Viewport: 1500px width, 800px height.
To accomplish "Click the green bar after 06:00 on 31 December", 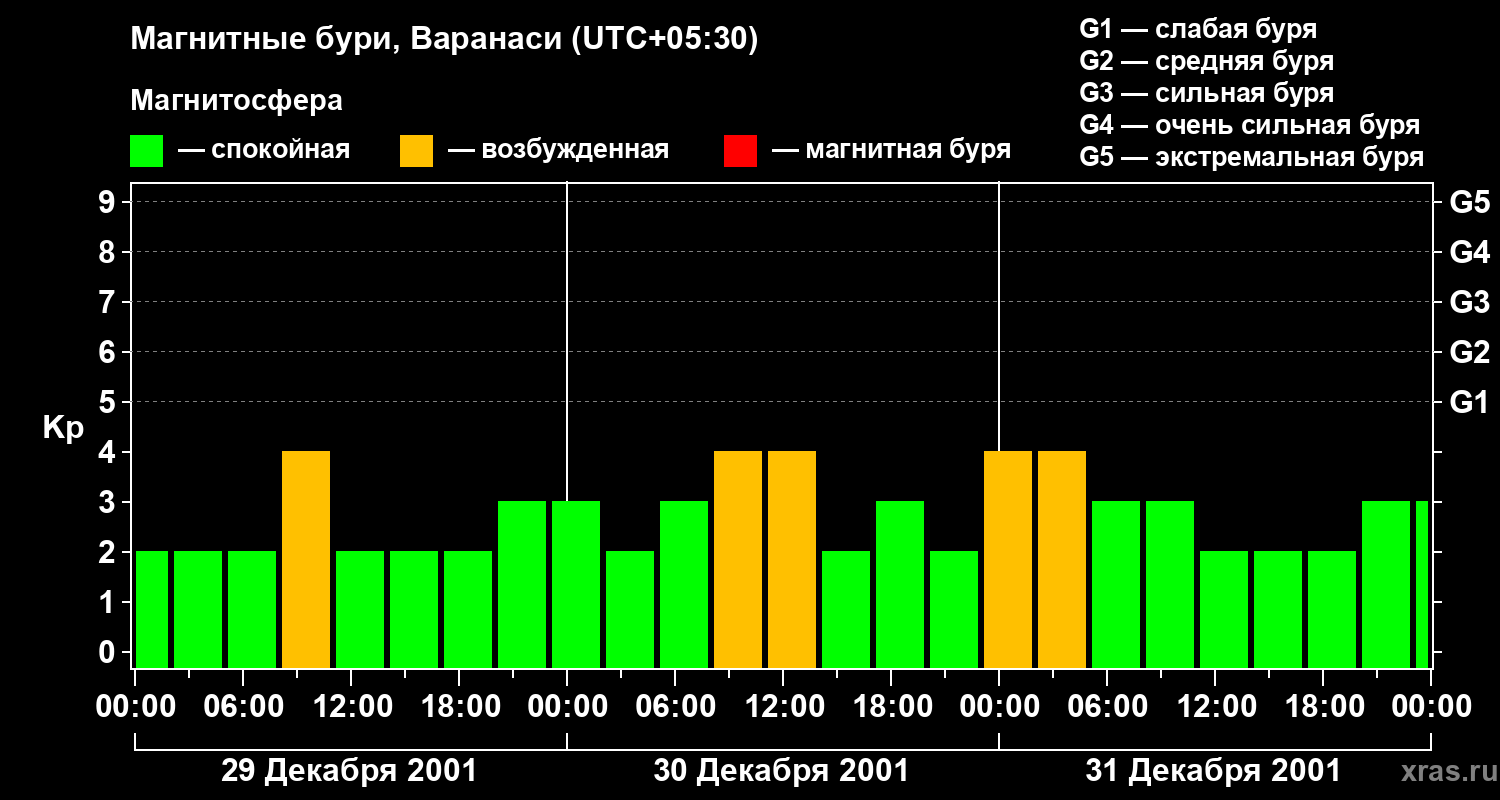I will [1116, 585].
